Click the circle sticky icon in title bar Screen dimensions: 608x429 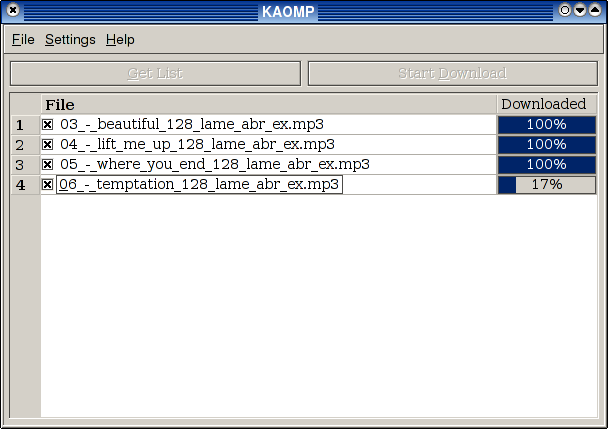565,10
